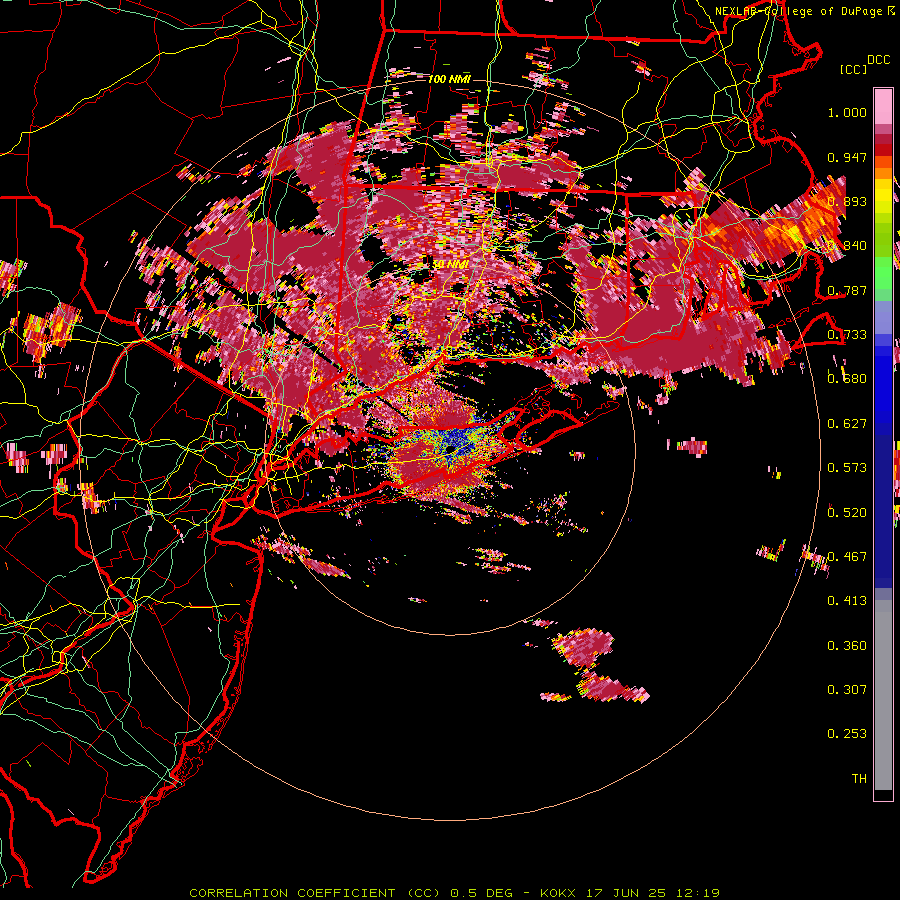This screenshot has height=900, width=900.
Task: Click the 12:19 timestamp in the caption
Action: point(699,893)
